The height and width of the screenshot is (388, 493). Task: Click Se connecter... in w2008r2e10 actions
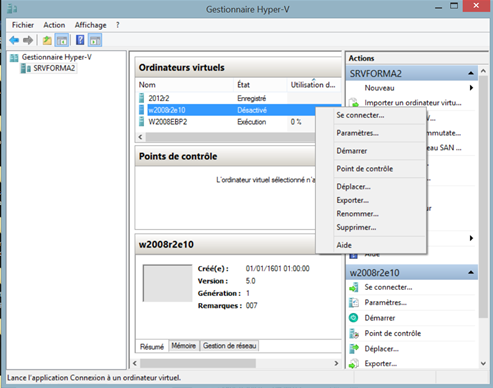pyautogui.click(x=388, y=287)
